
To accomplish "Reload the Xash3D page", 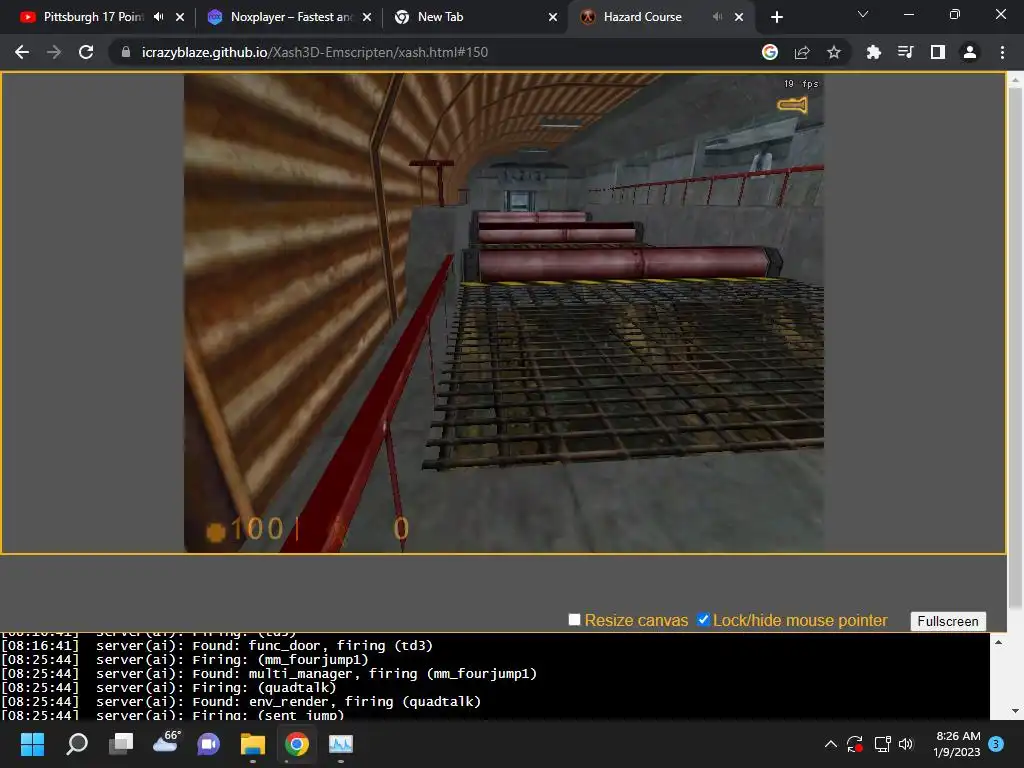I will [x=86, y=52].
